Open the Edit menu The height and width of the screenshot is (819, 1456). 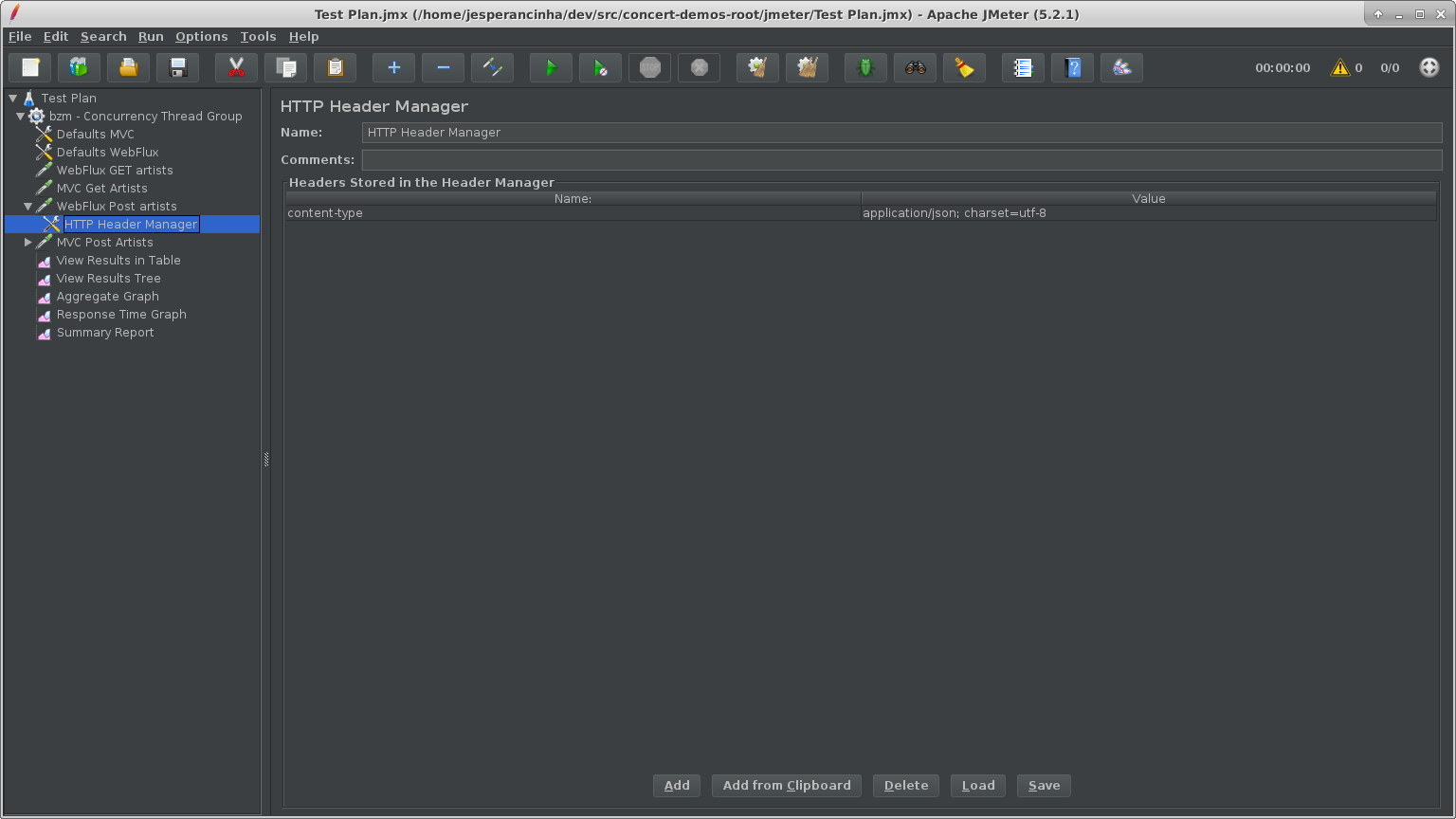point(56,36)
